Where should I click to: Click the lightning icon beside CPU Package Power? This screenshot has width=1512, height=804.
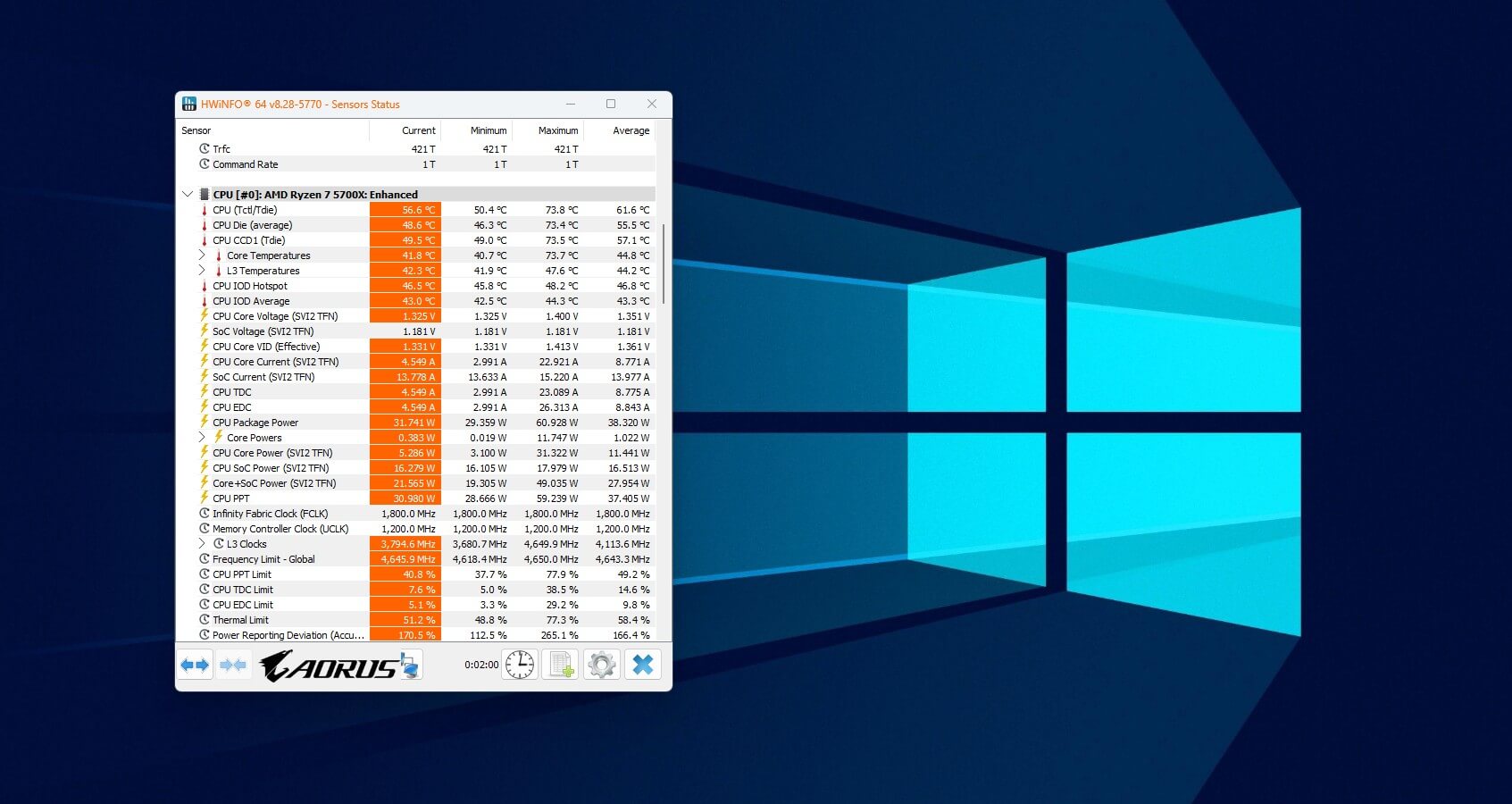point(205,423)
